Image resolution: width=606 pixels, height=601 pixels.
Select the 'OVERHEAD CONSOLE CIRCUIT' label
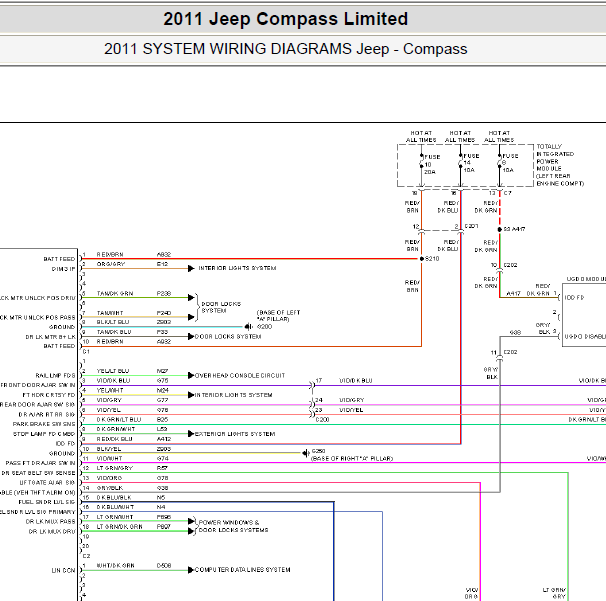[x=240, y=376]
